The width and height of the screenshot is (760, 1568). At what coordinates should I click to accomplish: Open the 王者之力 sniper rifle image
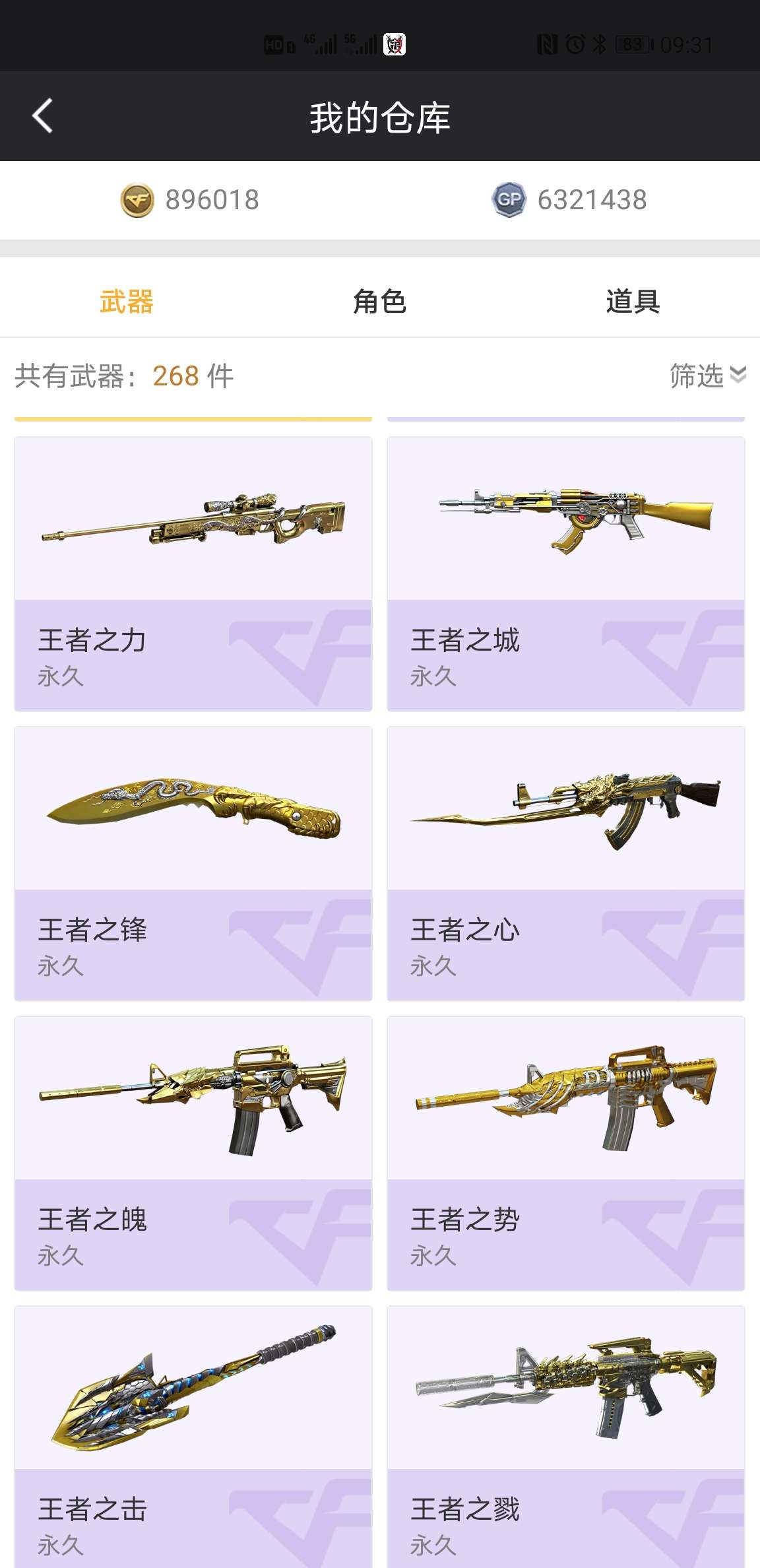pos(193,519)
